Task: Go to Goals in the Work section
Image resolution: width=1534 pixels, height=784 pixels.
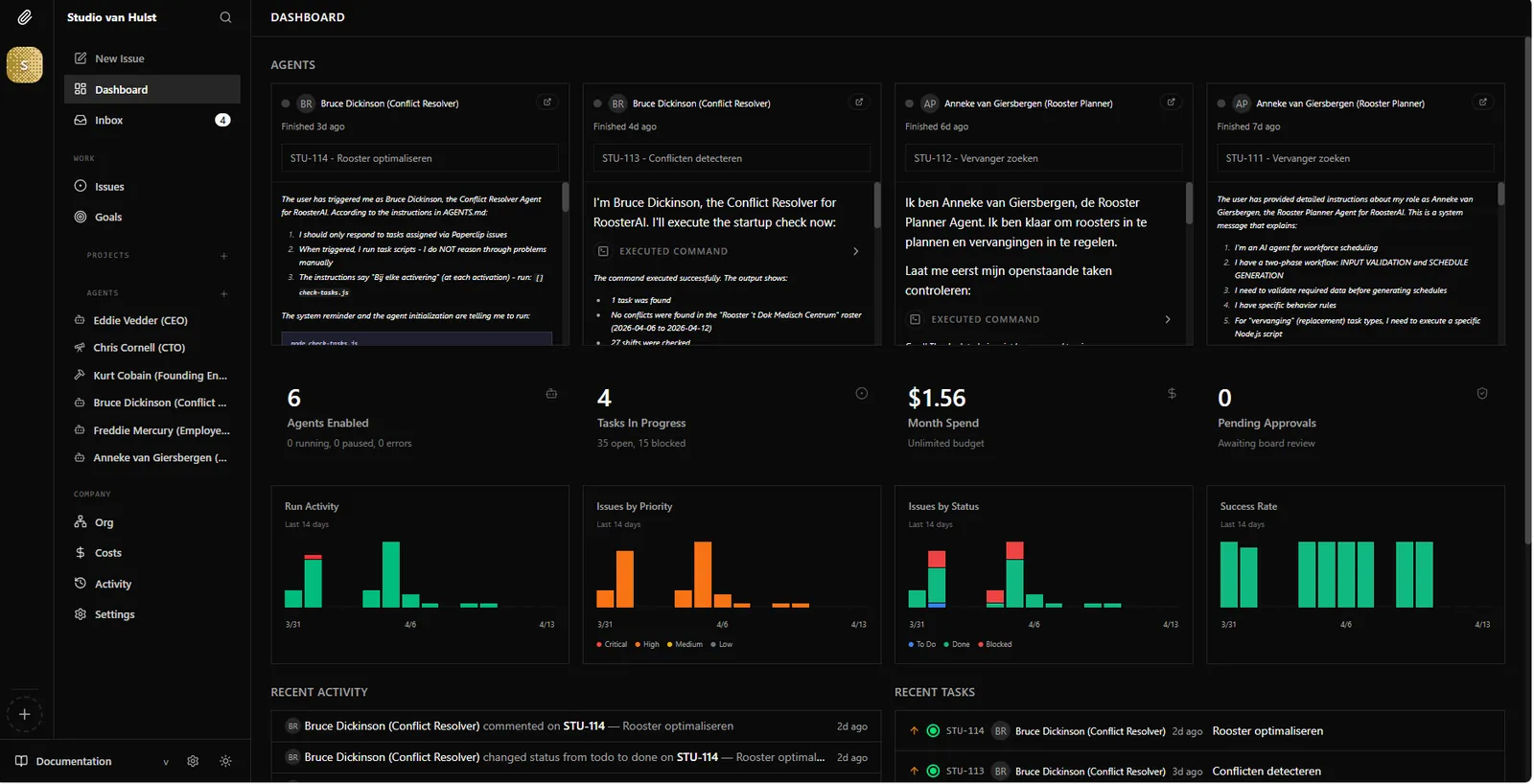Action: pyautogui.click(x=152, y=217)
